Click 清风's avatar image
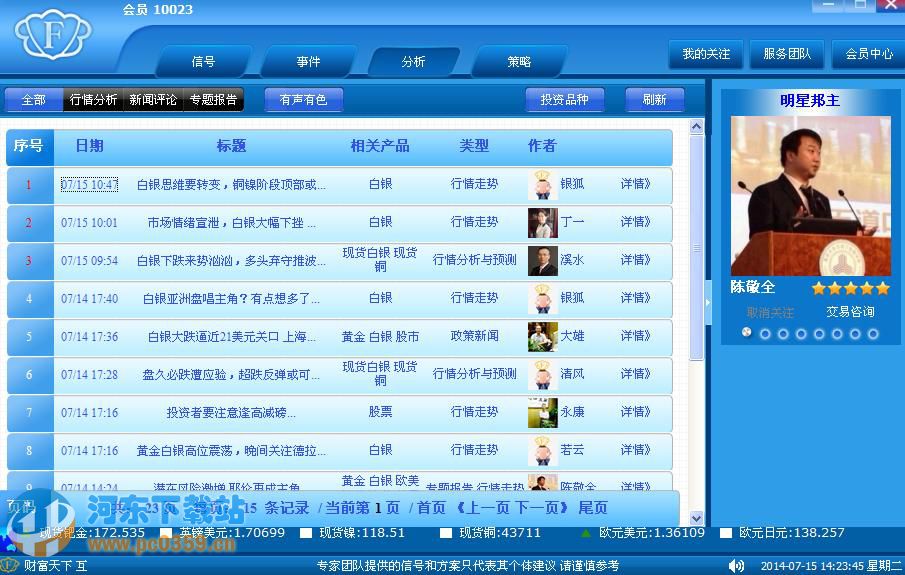 click(x=543, y=375)
